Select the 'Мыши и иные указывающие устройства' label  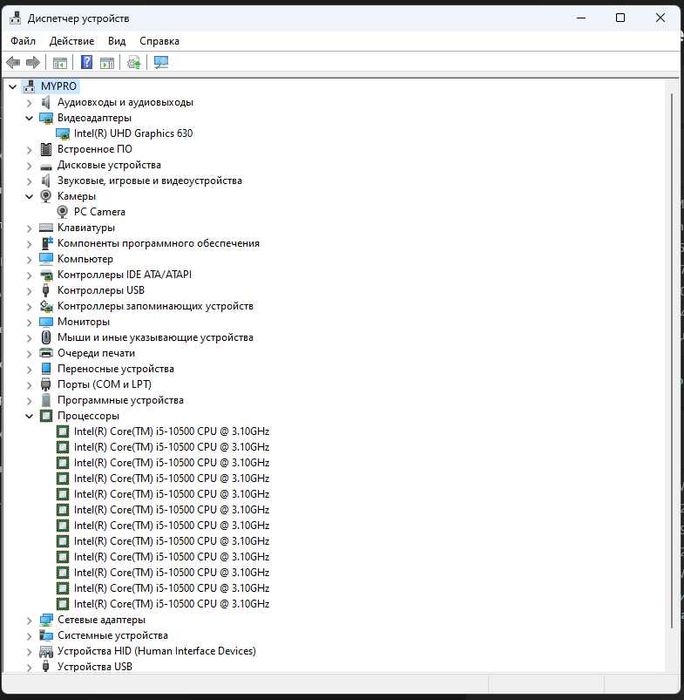155,337
